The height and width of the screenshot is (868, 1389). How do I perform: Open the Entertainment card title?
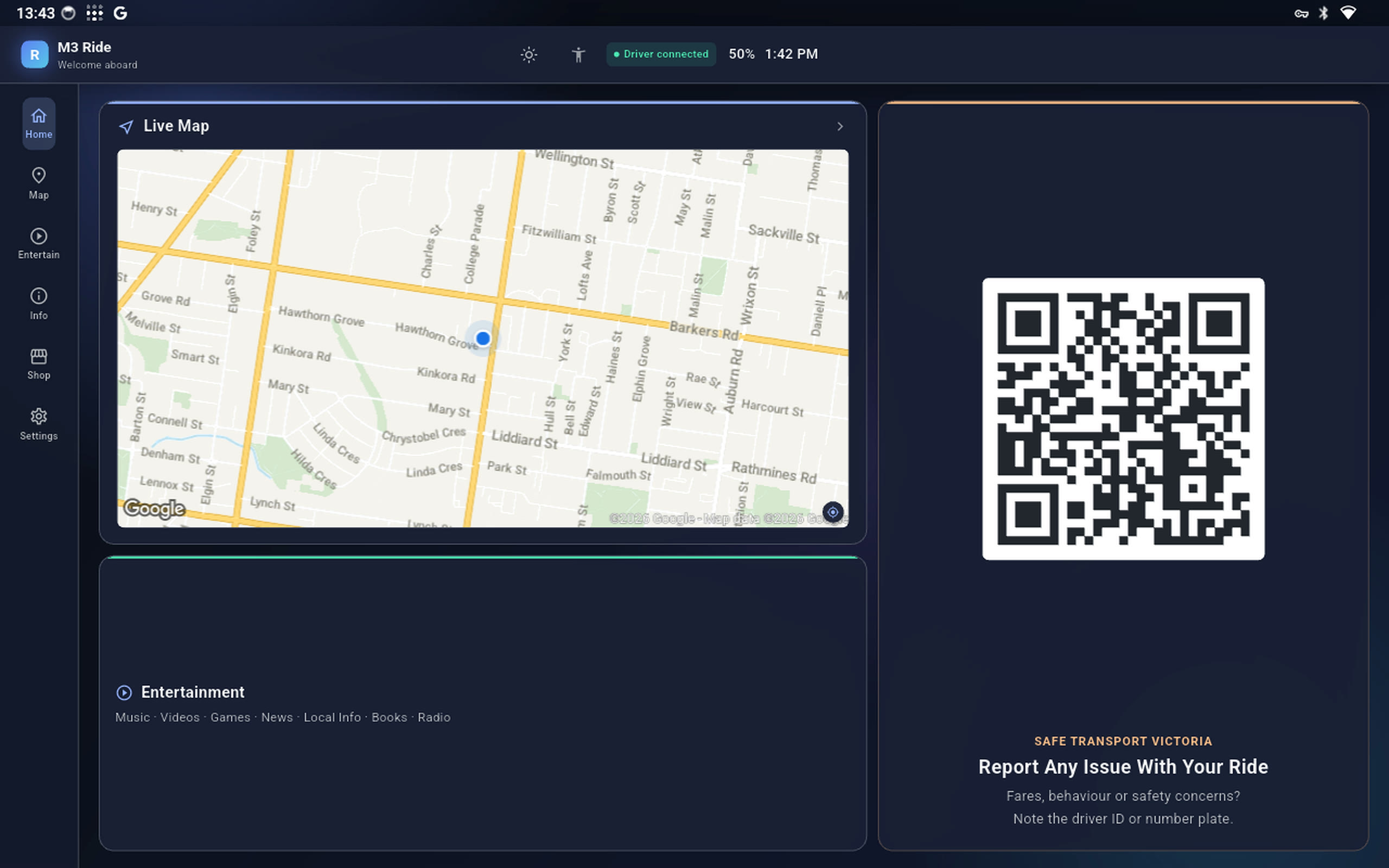tap(193, 692)
